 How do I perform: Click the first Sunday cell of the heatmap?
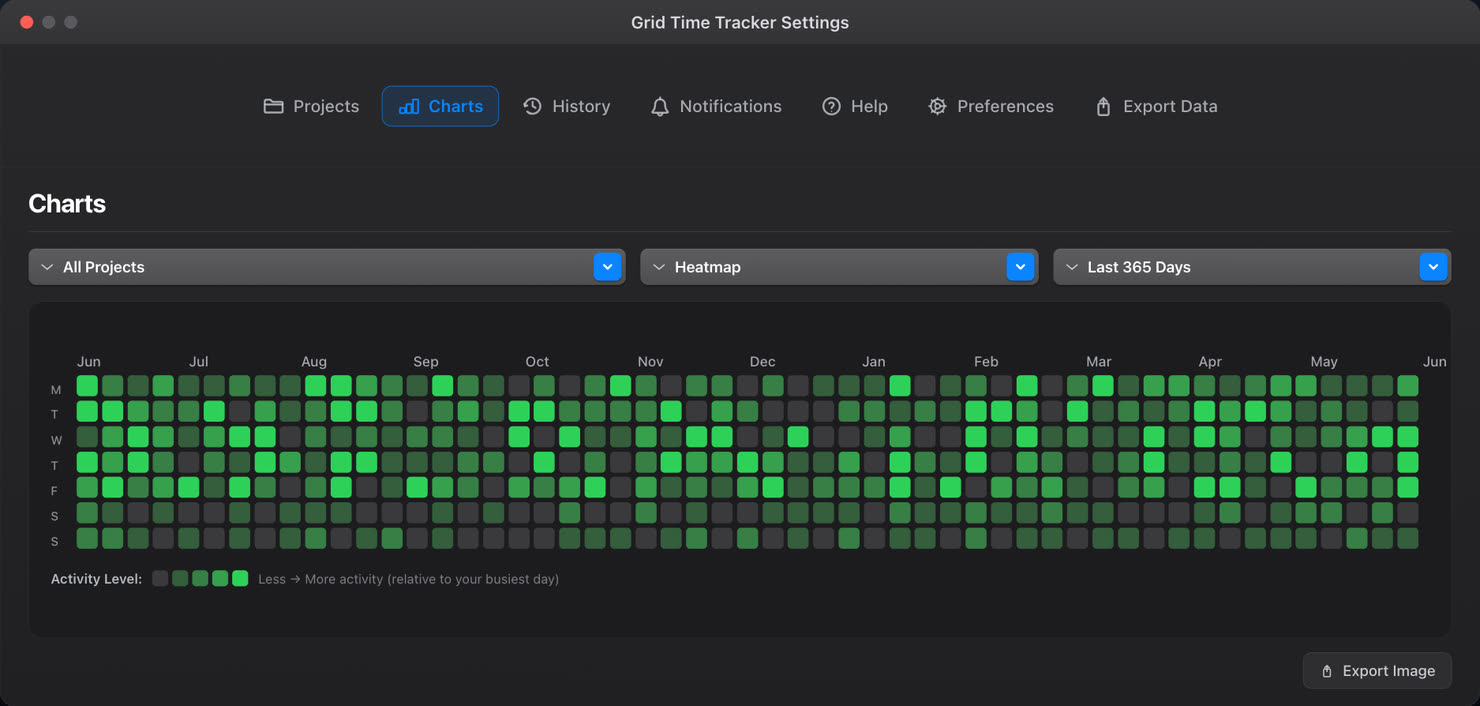(x=87, y=538)
